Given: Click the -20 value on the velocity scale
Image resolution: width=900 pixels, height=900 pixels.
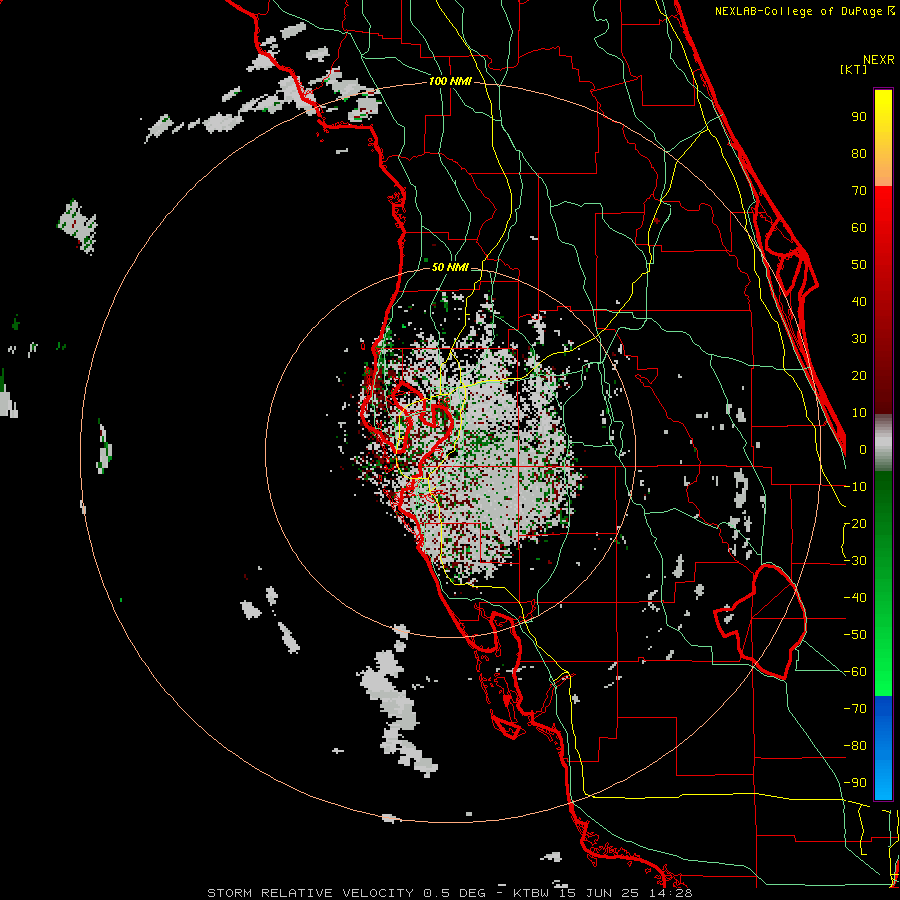Looking at the screenshot, I should 855,524.
